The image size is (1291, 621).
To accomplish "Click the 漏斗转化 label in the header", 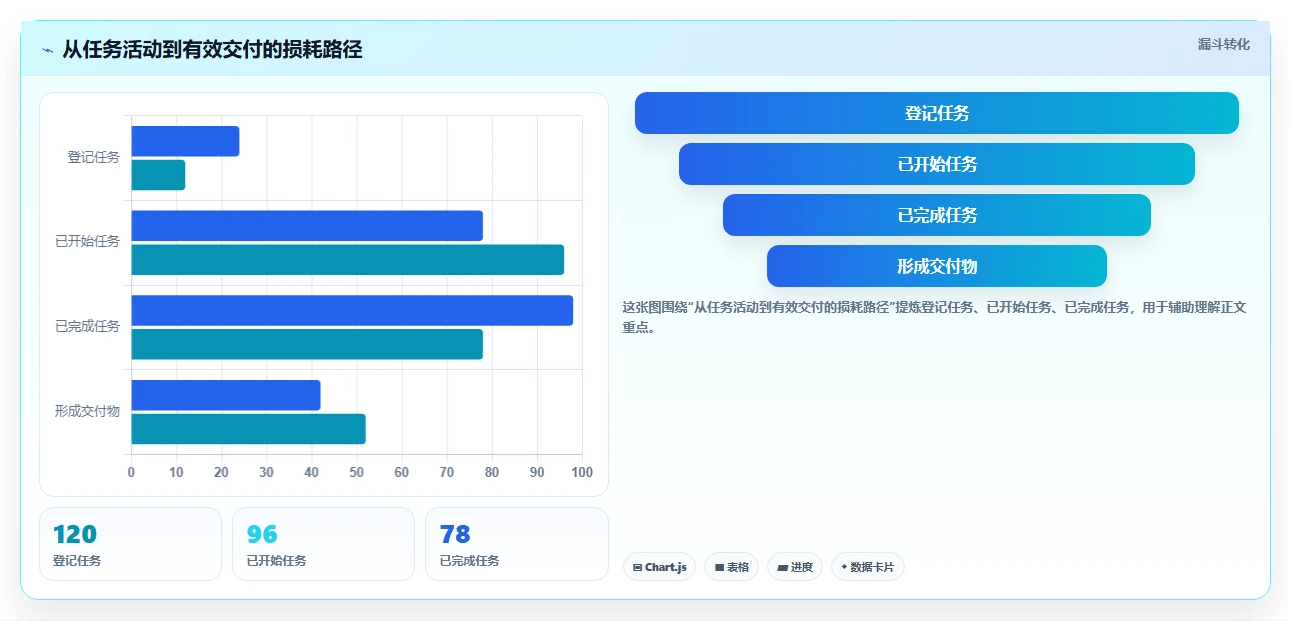I will (1223, 44).
